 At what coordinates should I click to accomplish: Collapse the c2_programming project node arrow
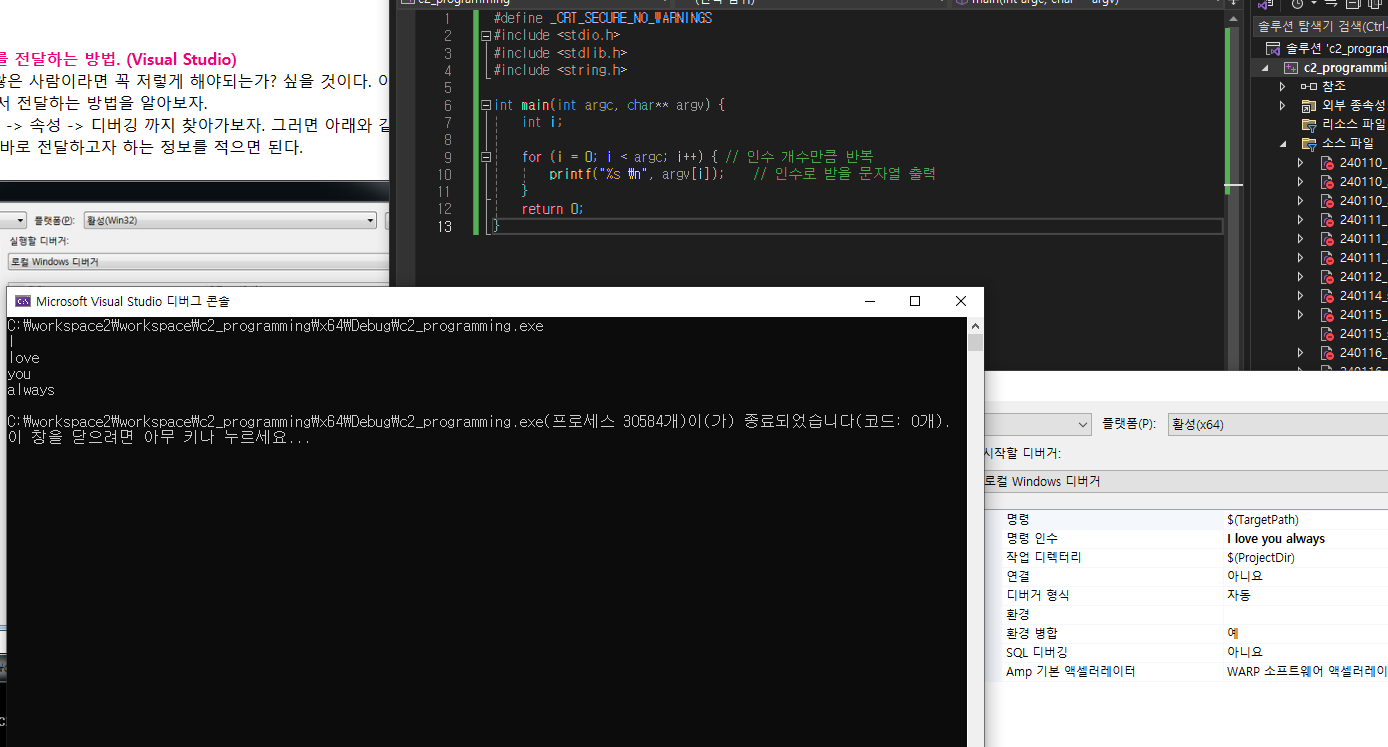coord(1265,67)
